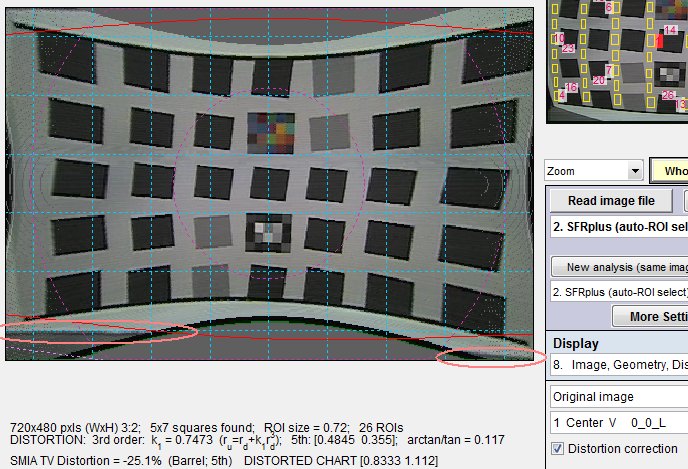The image size is (688, 469).
Task: Enable the Distortion correction checkbox
Action: point(558,449)
